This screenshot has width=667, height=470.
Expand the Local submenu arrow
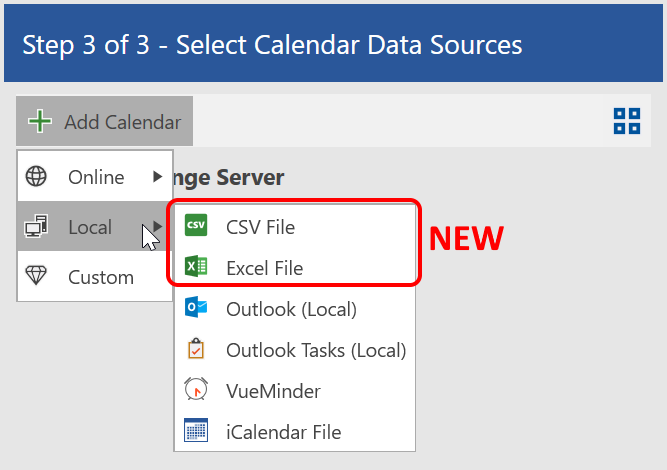pos(158,228)
